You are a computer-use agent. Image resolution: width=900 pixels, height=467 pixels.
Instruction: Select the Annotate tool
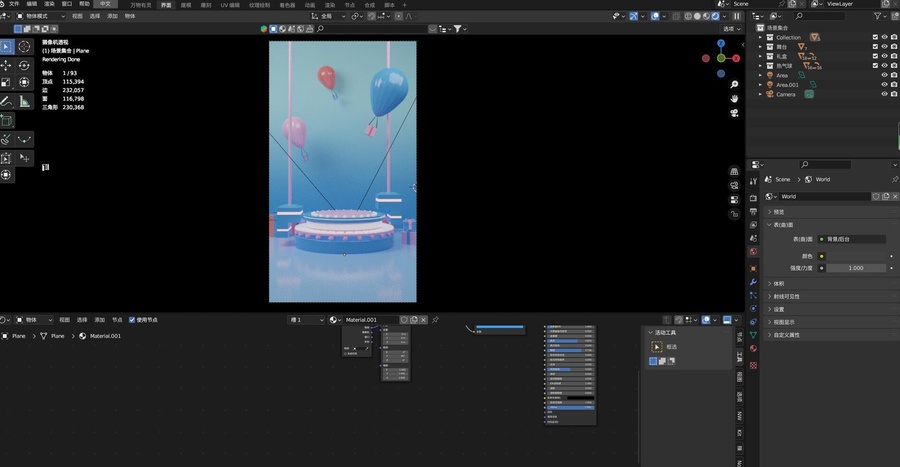pyautogui.click(x=6, y=102)
